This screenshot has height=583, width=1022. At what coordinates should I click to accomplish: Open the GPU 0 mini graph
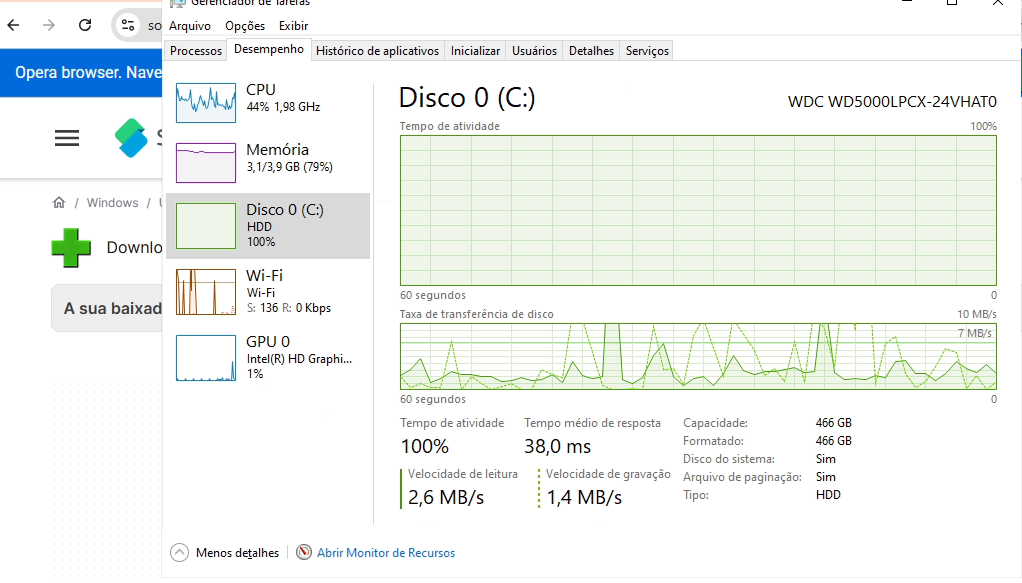pos(206,357)
